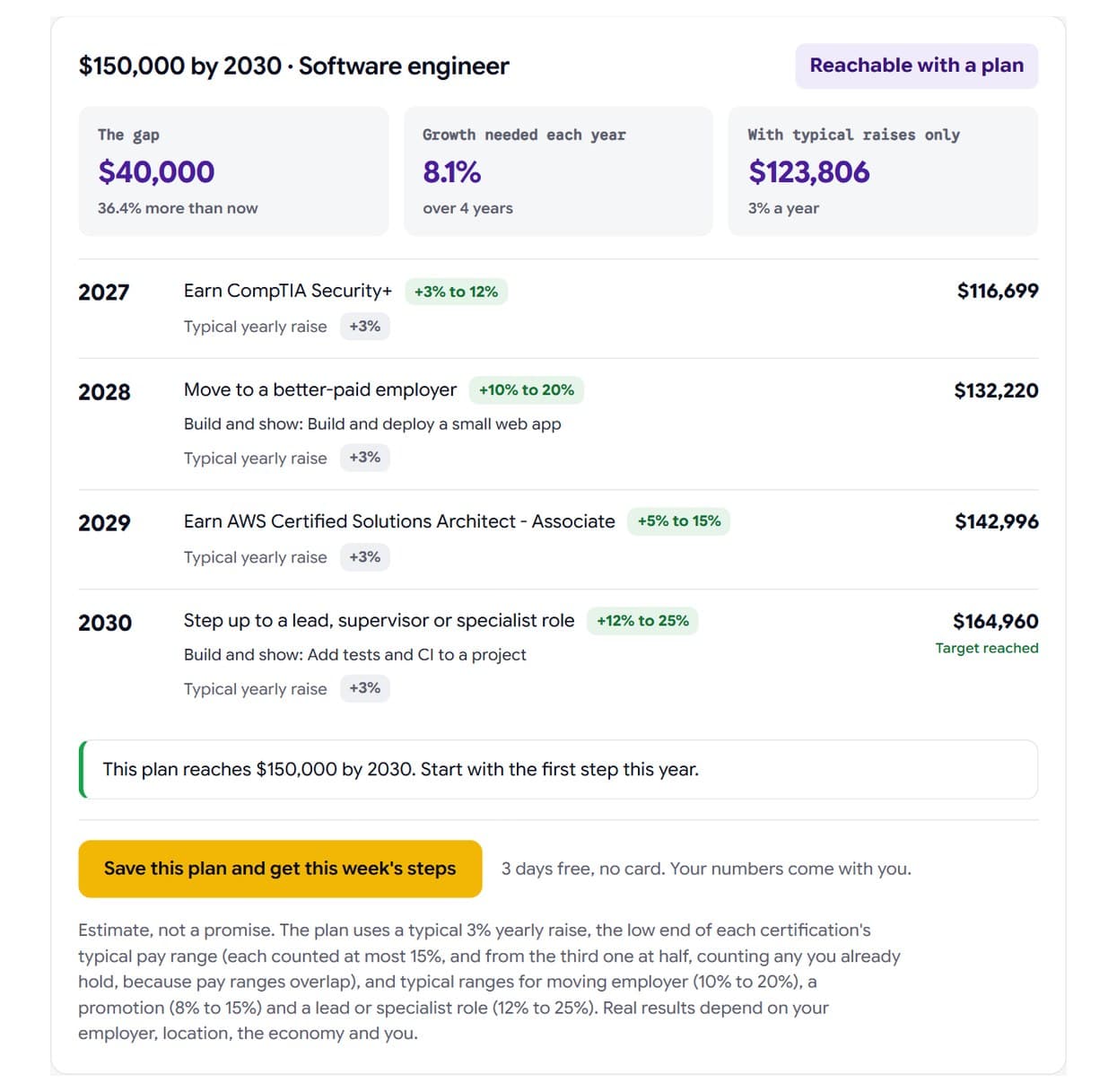Click the $142,996 salary figure
Viewport: 1117px width, 1092px height.
click(x=997, y=521)
